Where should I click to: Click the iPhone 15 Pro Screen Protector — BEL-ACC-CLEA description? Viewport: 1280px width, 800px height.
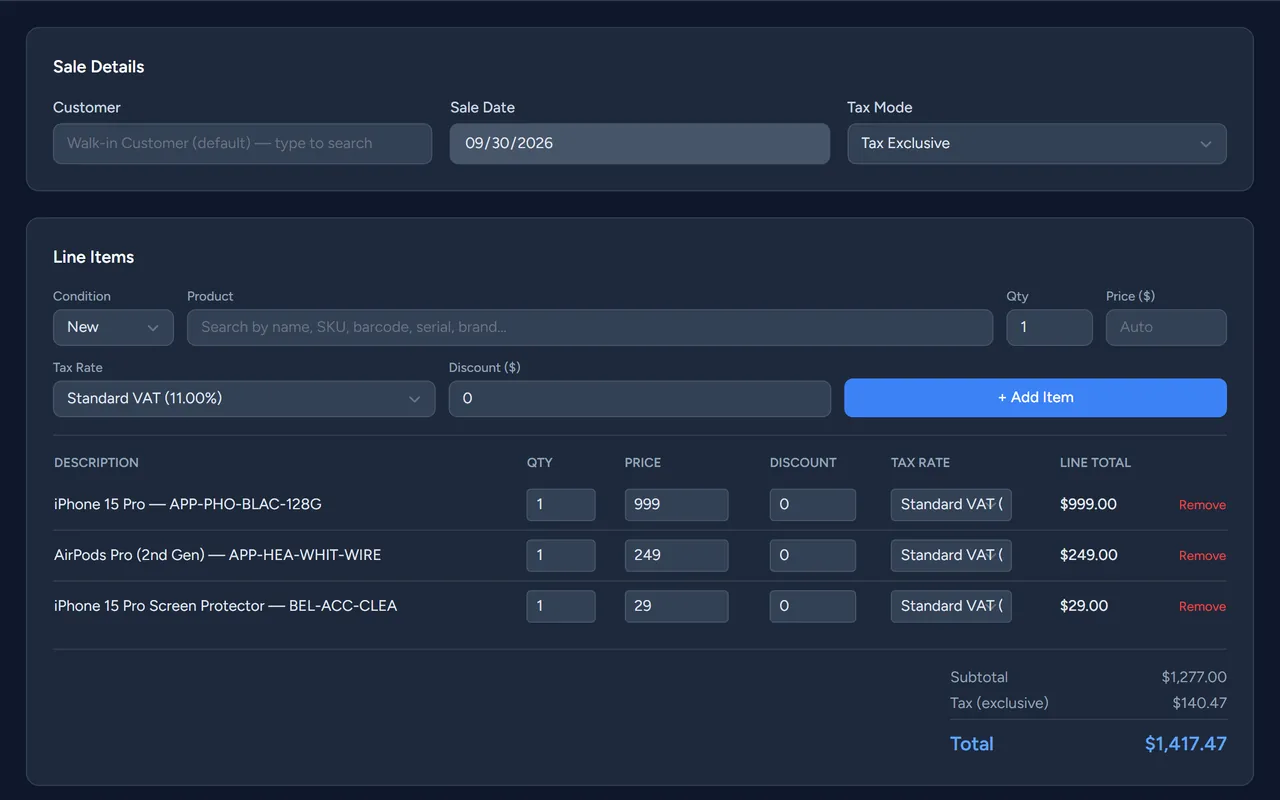[226, 606]
